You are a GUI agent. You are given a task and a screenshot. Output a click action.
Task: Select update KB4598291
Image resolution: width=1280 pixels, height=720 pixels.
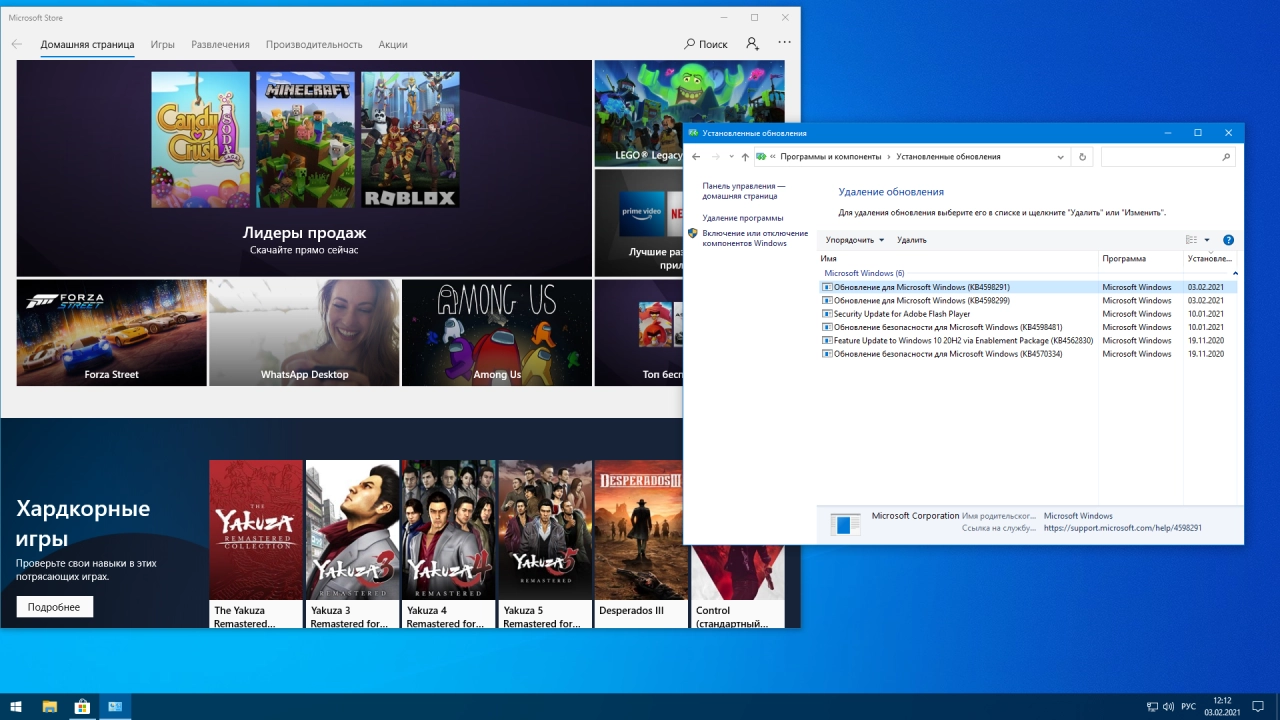pos(1027,287)
